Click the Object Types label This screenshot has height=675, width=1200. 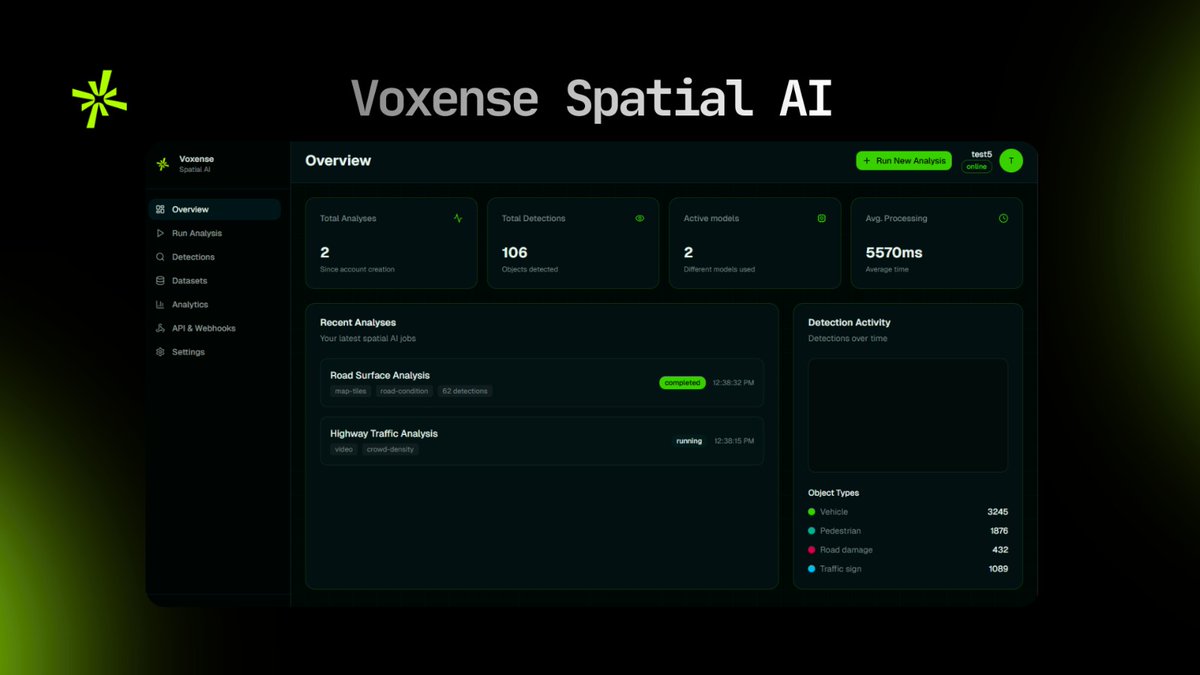(833, 493)
